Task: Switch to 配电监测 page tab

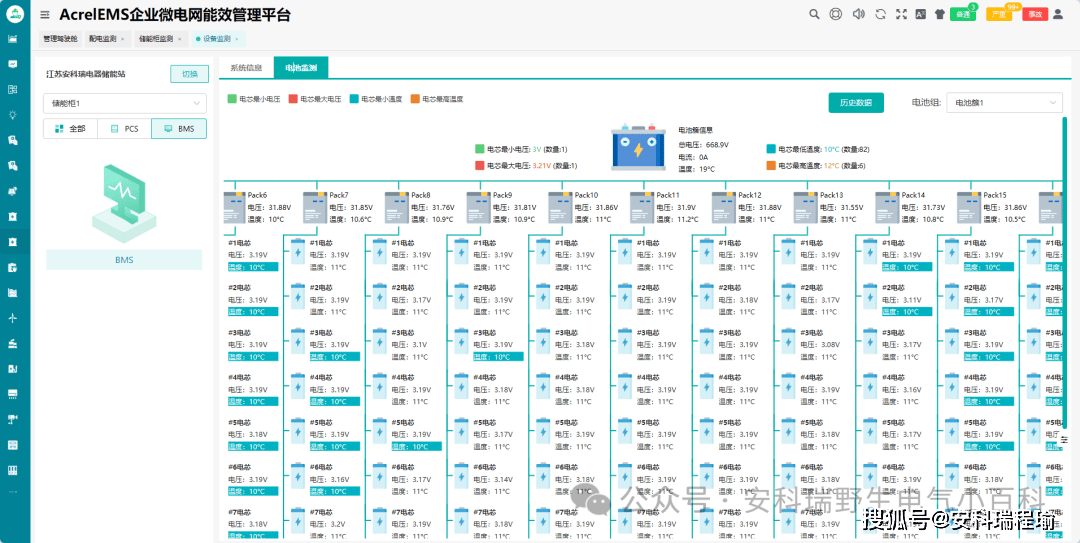Action: pyautogui.click(x=103, y=39)
